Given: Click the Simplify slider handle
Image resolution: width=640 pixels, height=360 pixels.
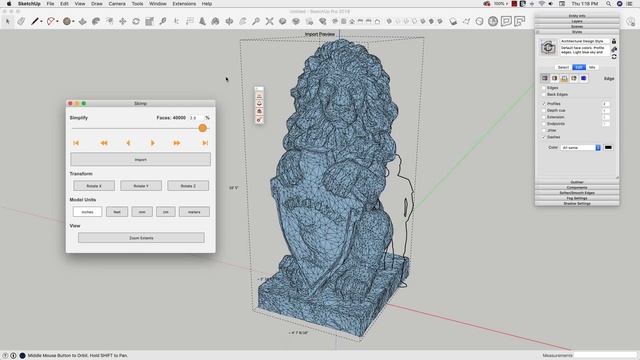Looking at the screenshot, I should click(202, 128).
